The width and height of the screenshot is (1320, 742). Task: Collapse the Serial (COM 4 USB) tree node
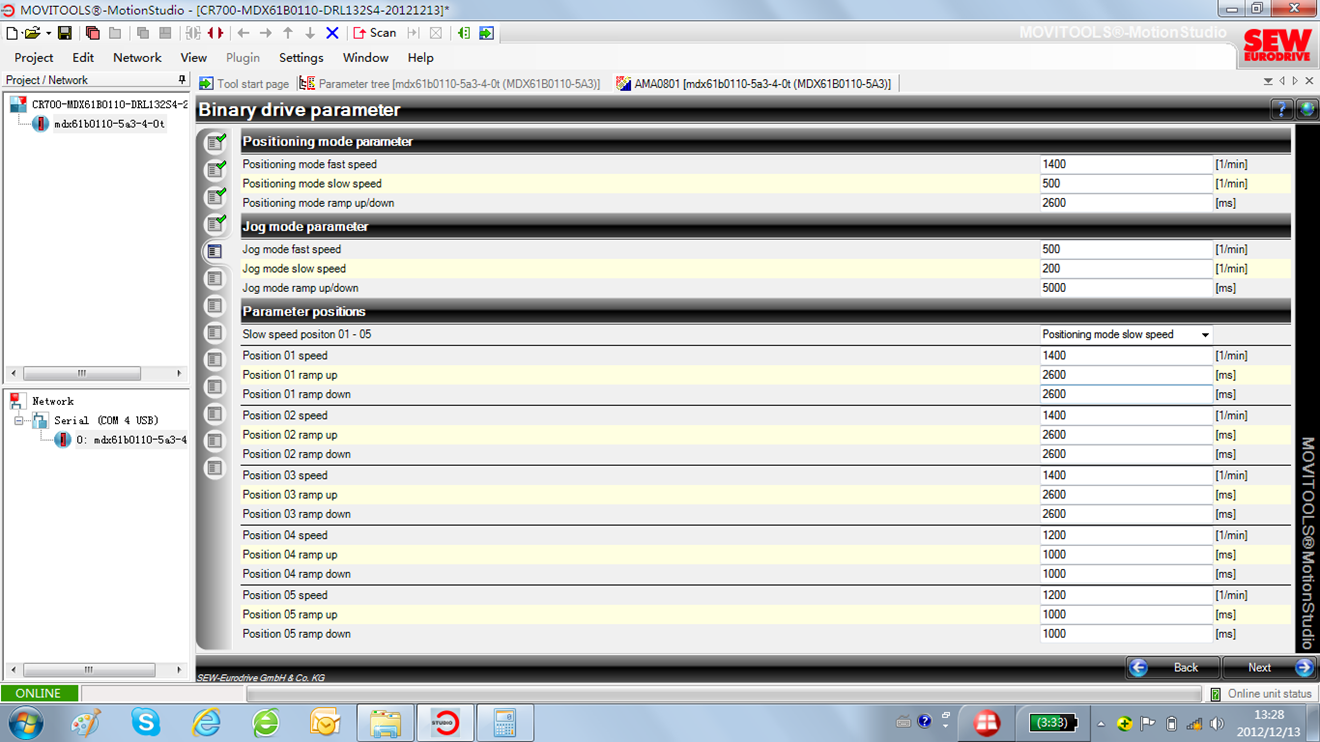pyautogui.click(x=19, y=421)
